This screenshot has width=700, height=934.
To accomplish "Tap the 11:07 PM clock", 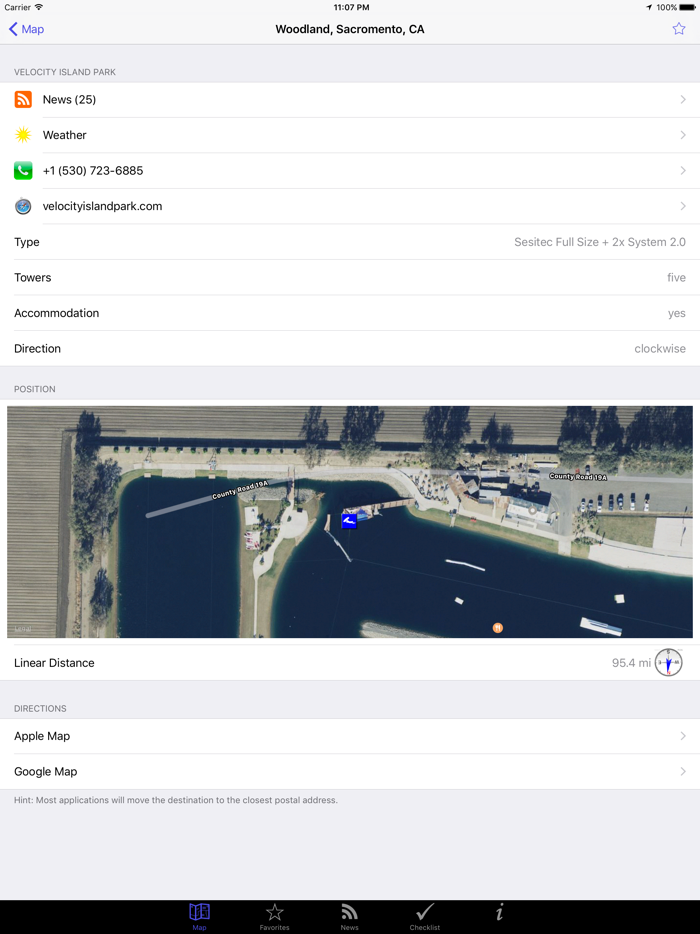I will 351,7.
